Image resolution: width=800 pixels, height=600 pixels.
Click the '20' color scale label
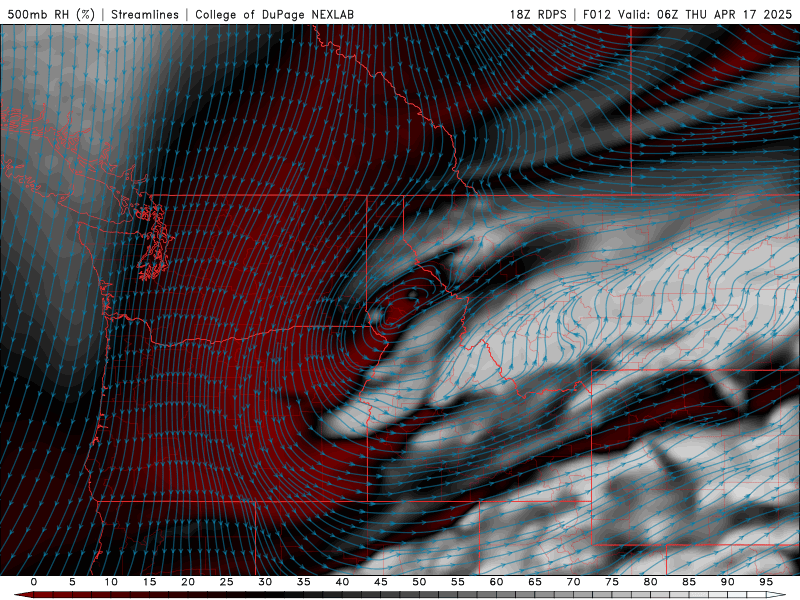click(x=188, y=582)
